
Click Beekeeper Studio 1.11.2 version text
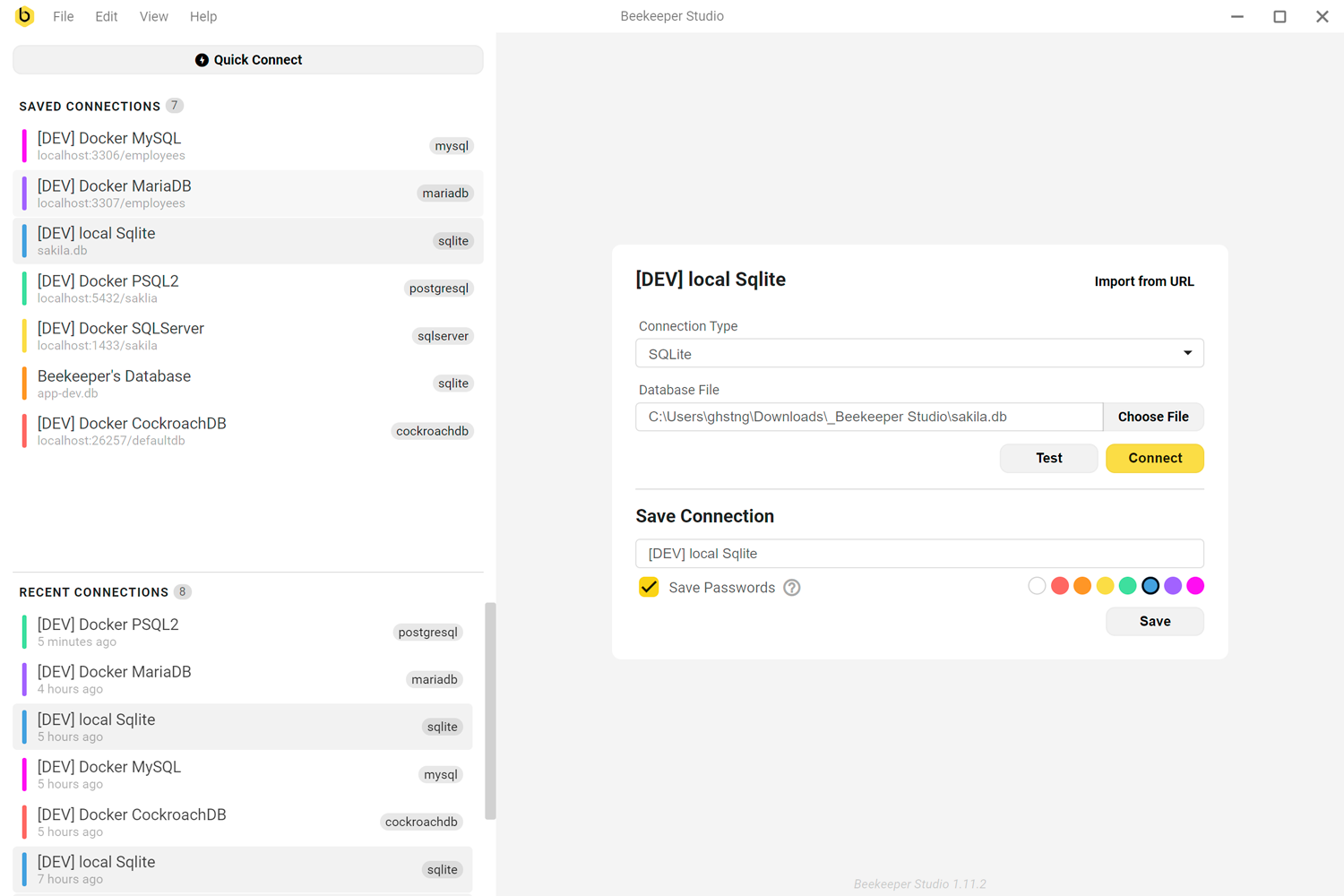[x=919, y=884]
